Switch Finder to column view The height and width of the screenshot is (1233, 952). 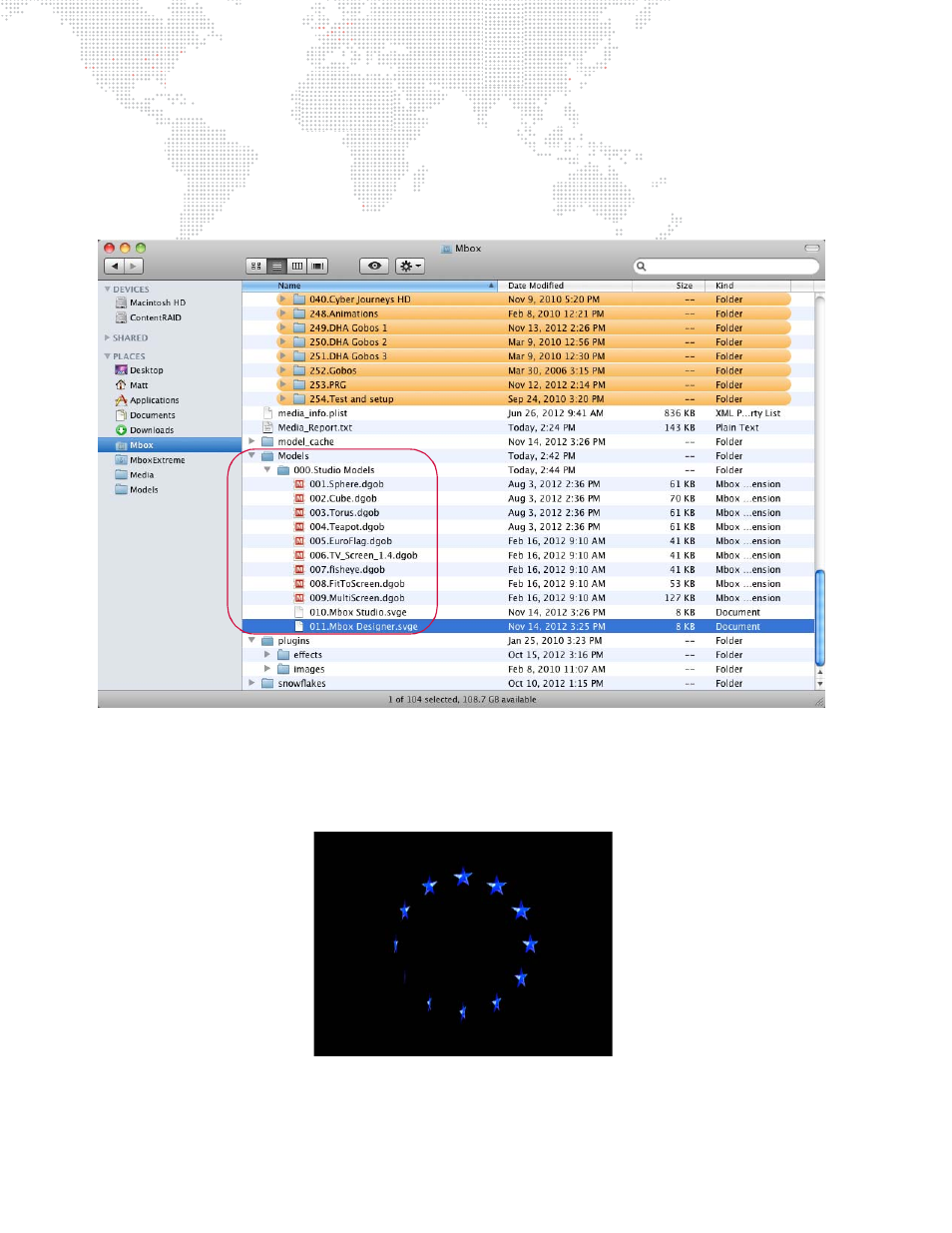[297, 267]
